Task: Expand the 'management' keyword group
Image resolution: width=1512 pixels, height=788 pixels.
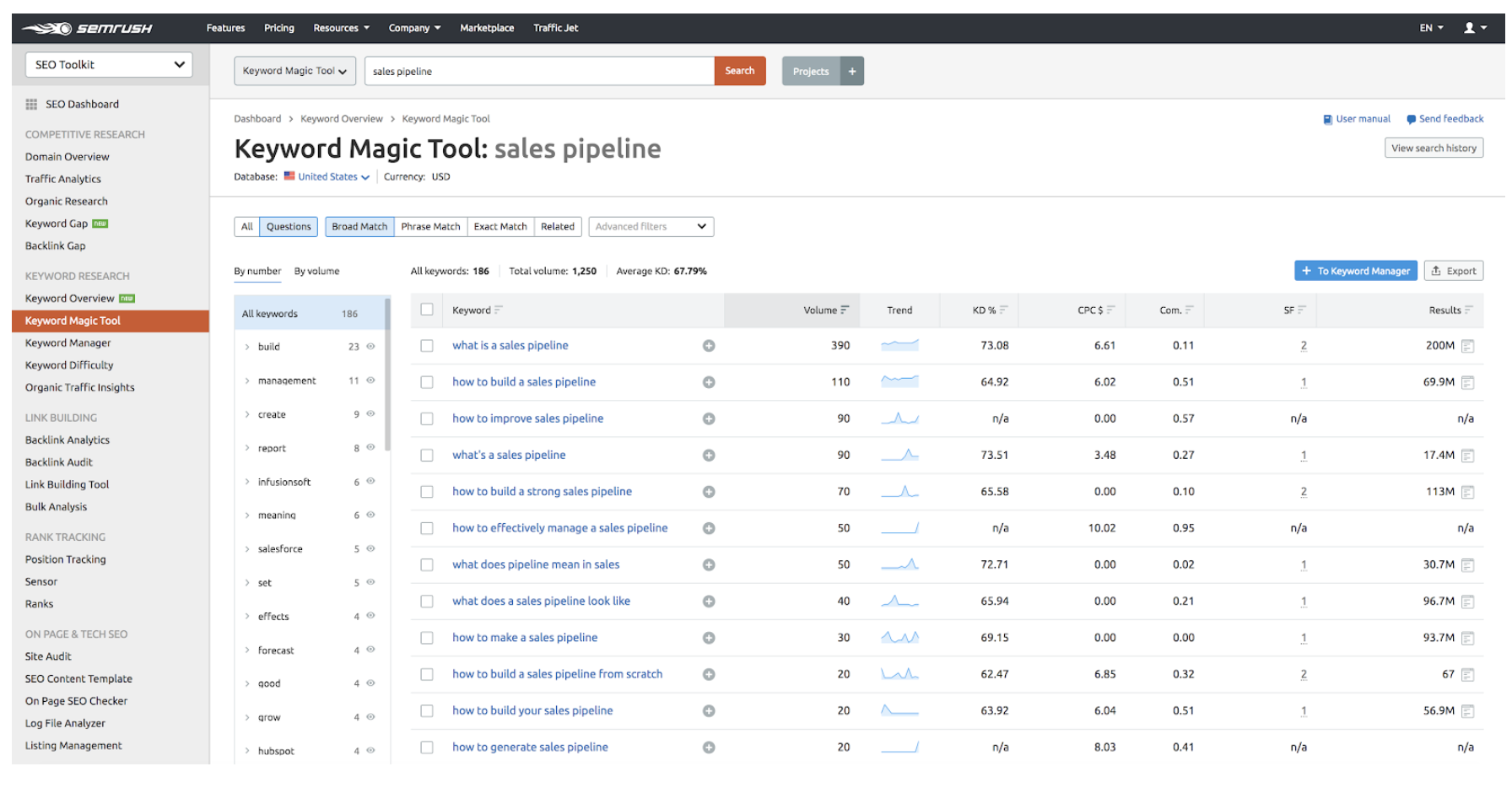Action: tap(247, 381)
